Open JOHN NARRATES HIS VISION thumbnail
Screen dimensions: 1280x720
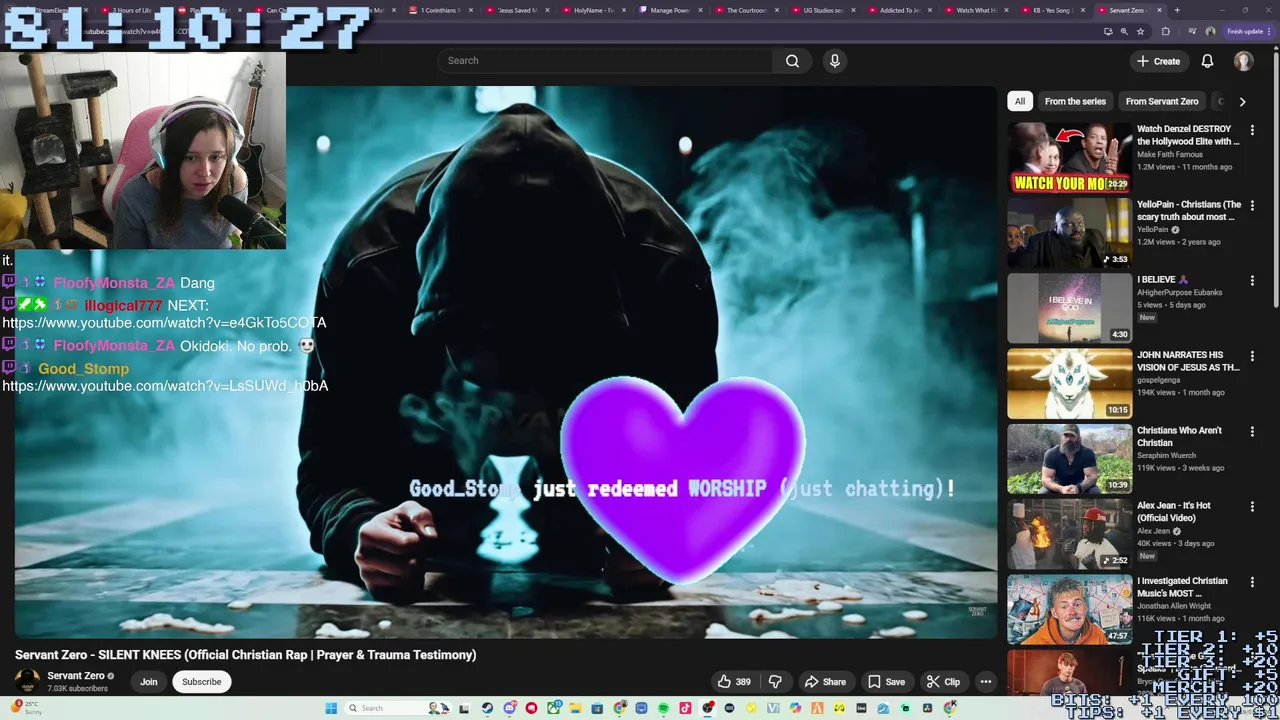click(x=1069, y=383)
